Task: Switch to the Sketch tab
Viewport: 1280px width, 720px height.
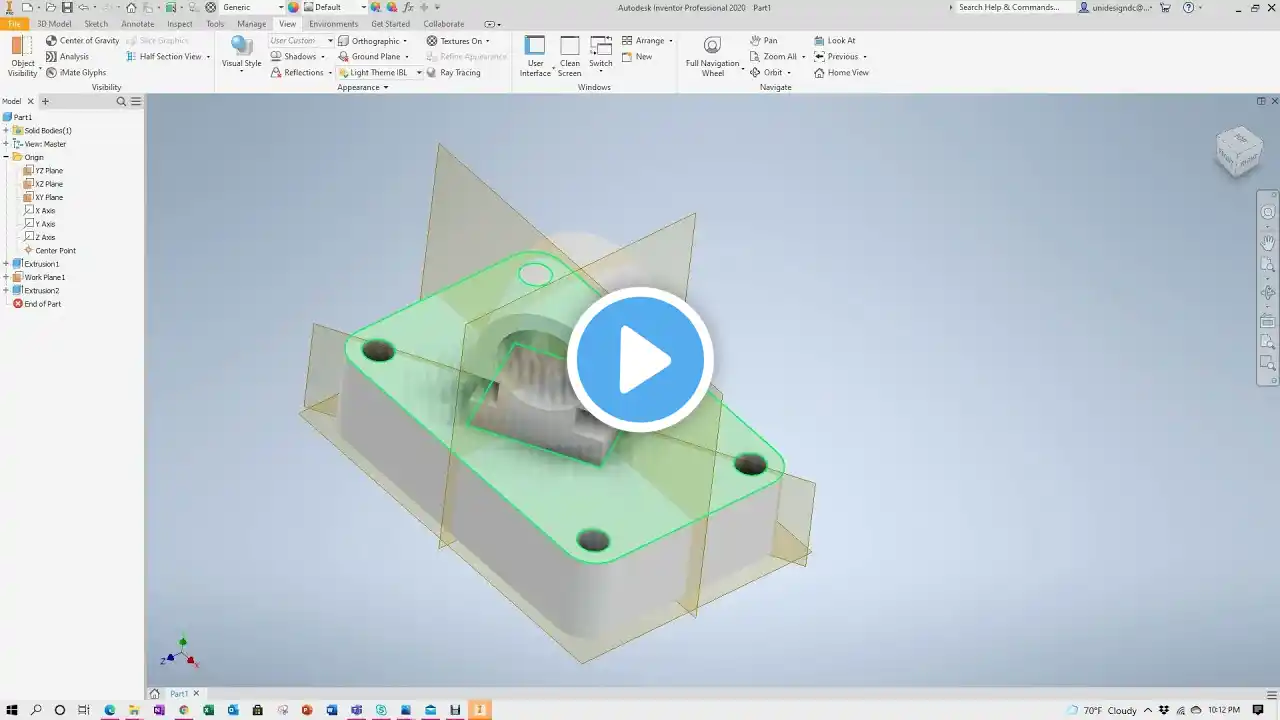Action: [96, 24]
